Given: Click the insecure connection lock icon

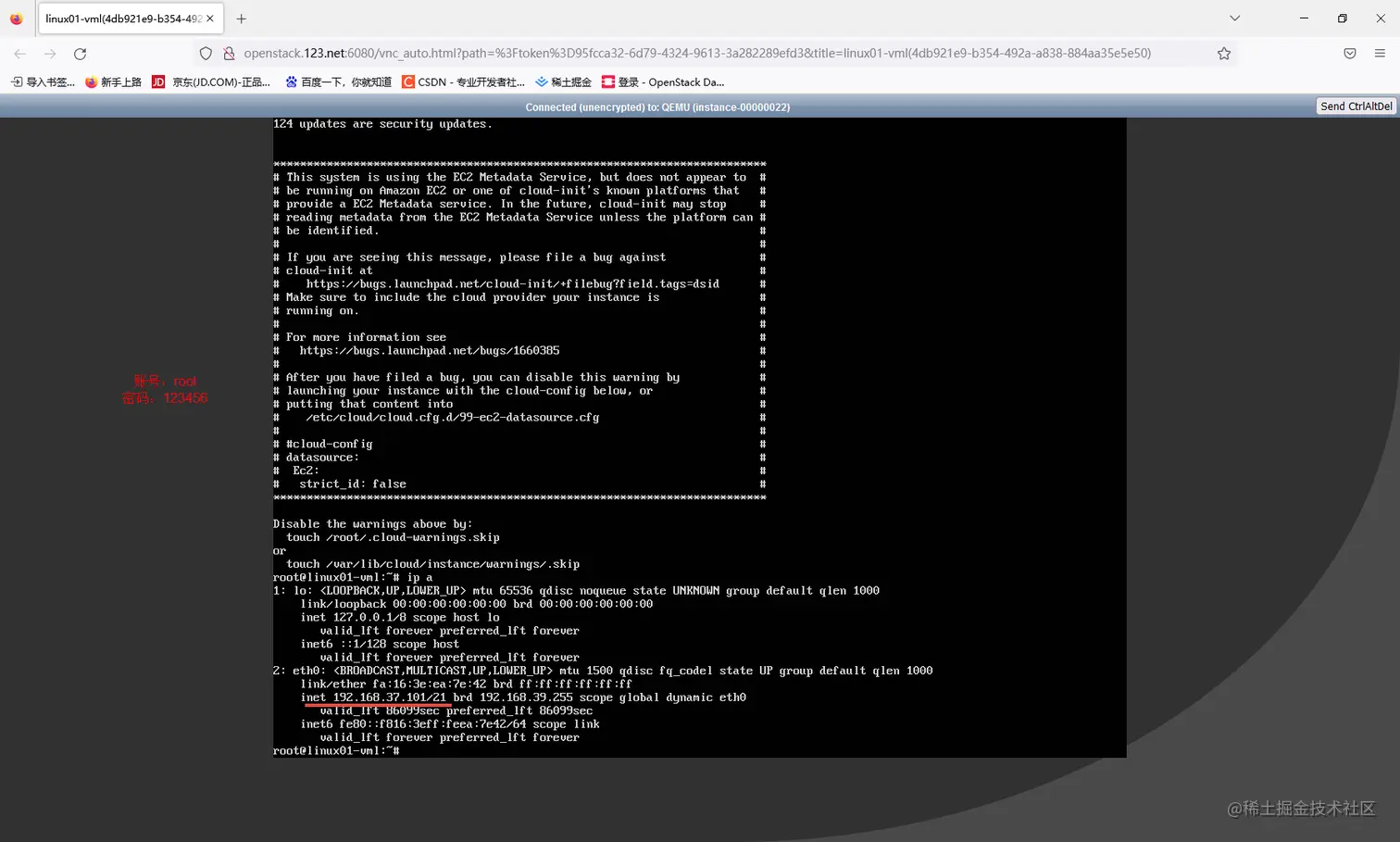Looking at the screenshot, I should click(x=229, y=54).
